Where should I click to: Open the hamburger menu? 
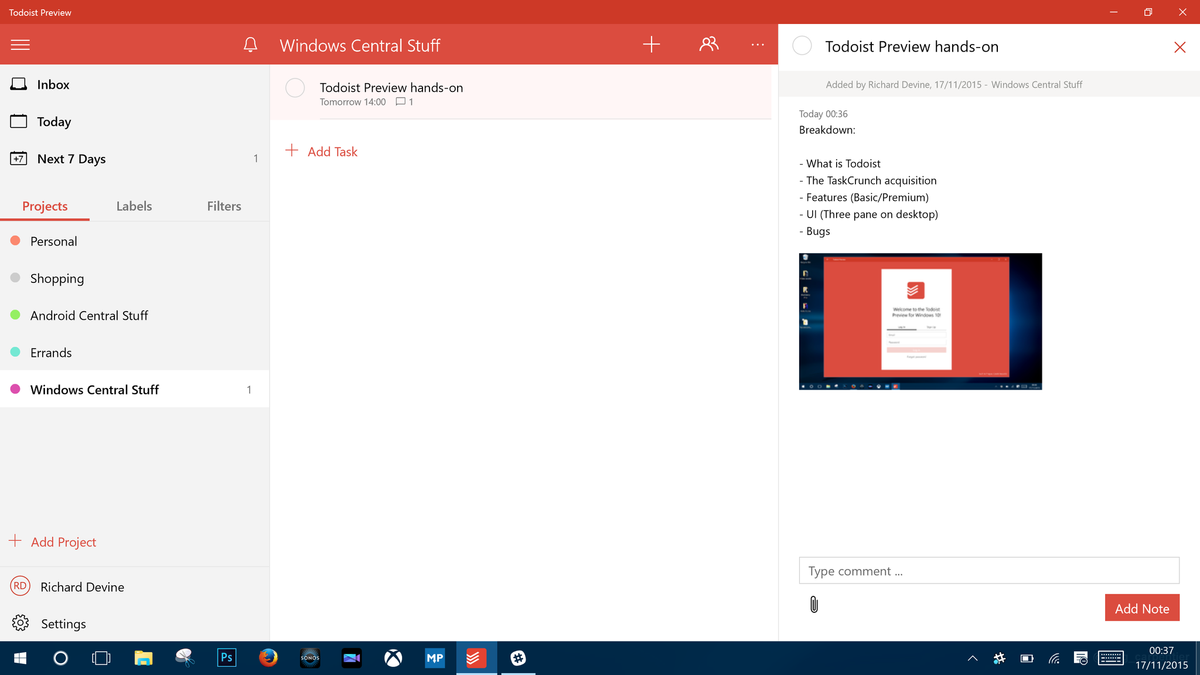pyautogui.click(x=20, y=45)
